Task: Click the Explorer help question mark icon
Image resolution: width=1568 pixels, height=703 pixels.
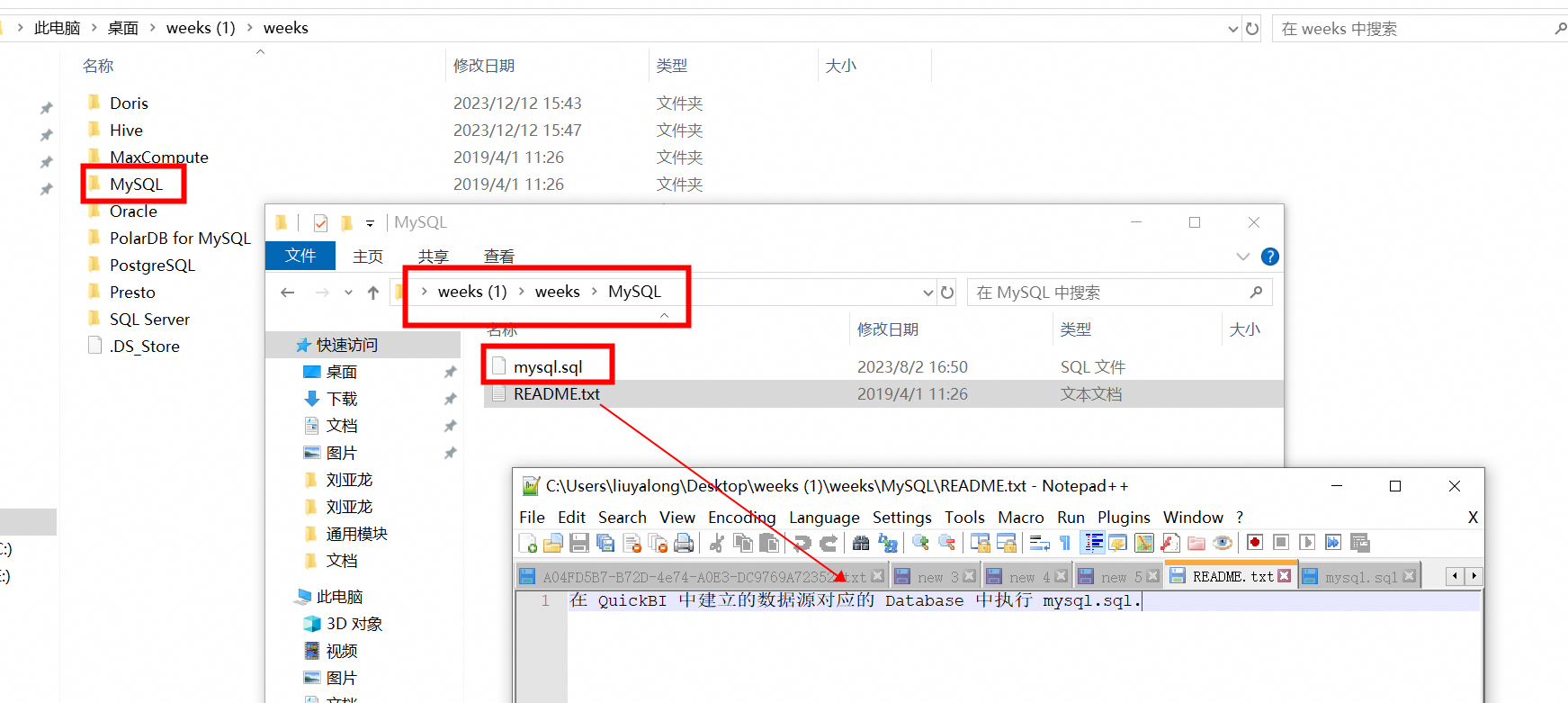Action: (x=1269, y=257)
